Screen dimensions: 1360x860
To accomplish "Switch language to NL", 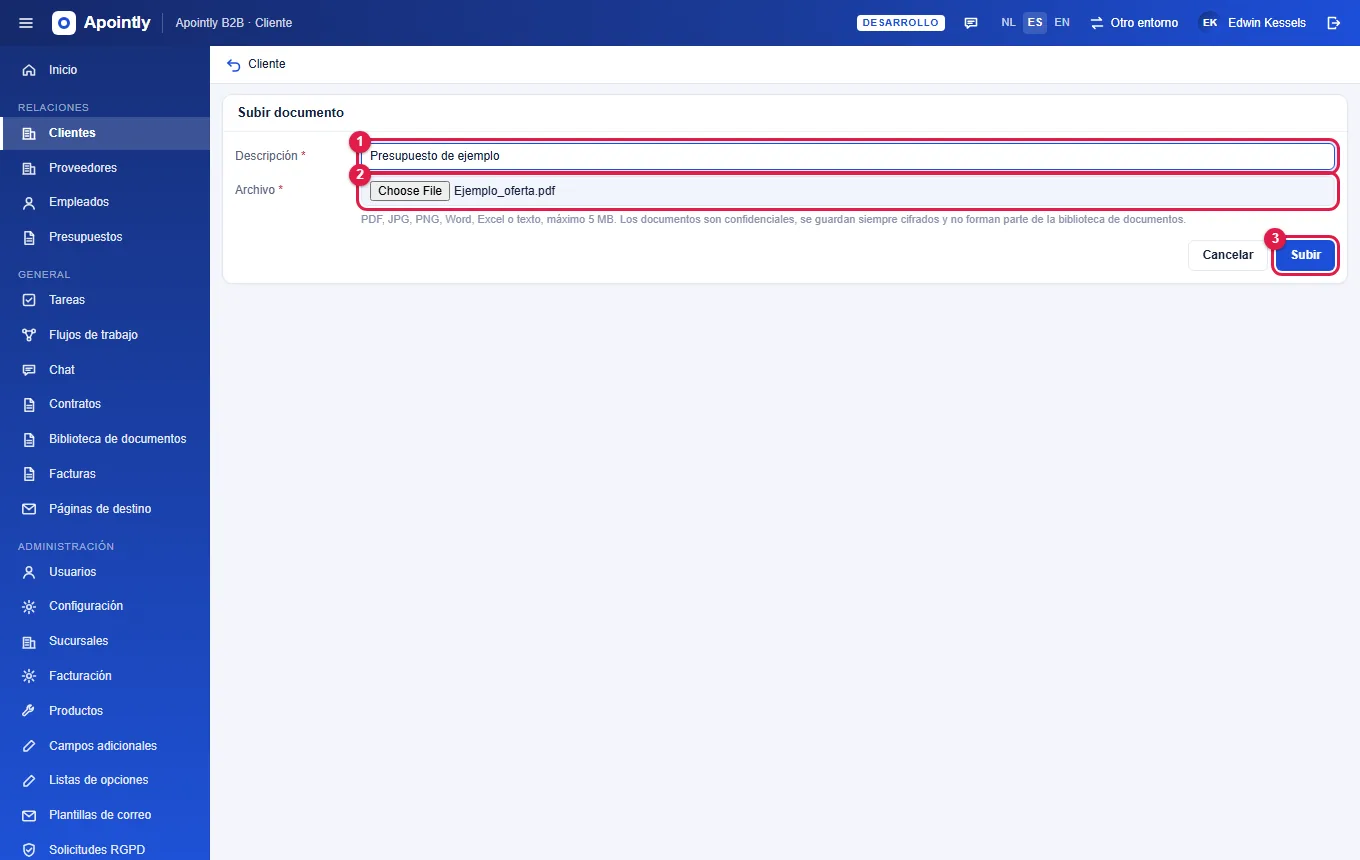I will coord(1008,23).
